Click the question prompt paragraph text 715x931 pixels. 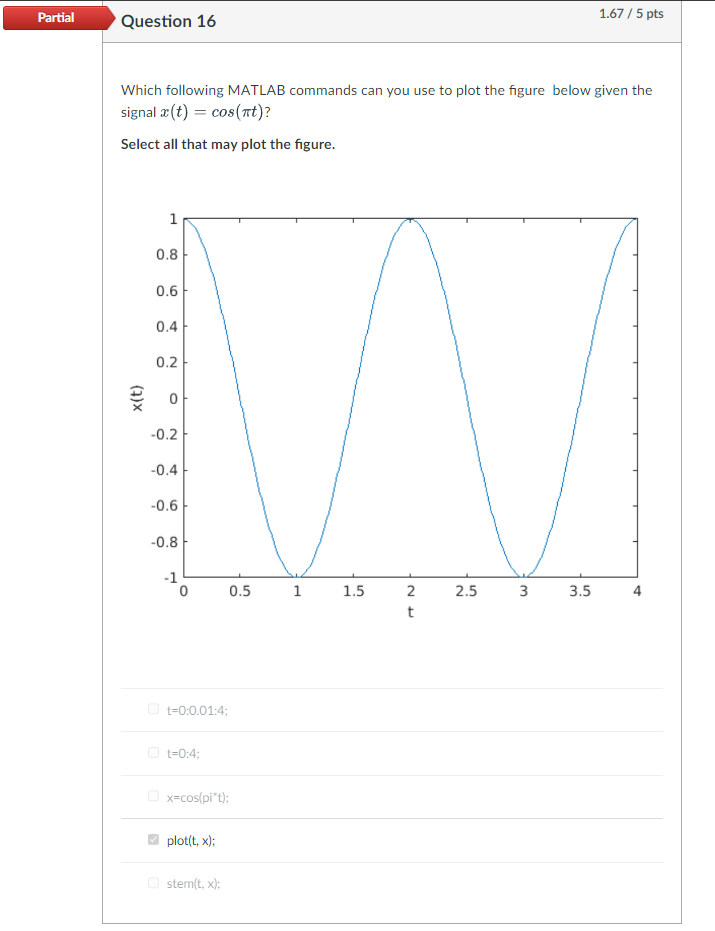(386, 90)
